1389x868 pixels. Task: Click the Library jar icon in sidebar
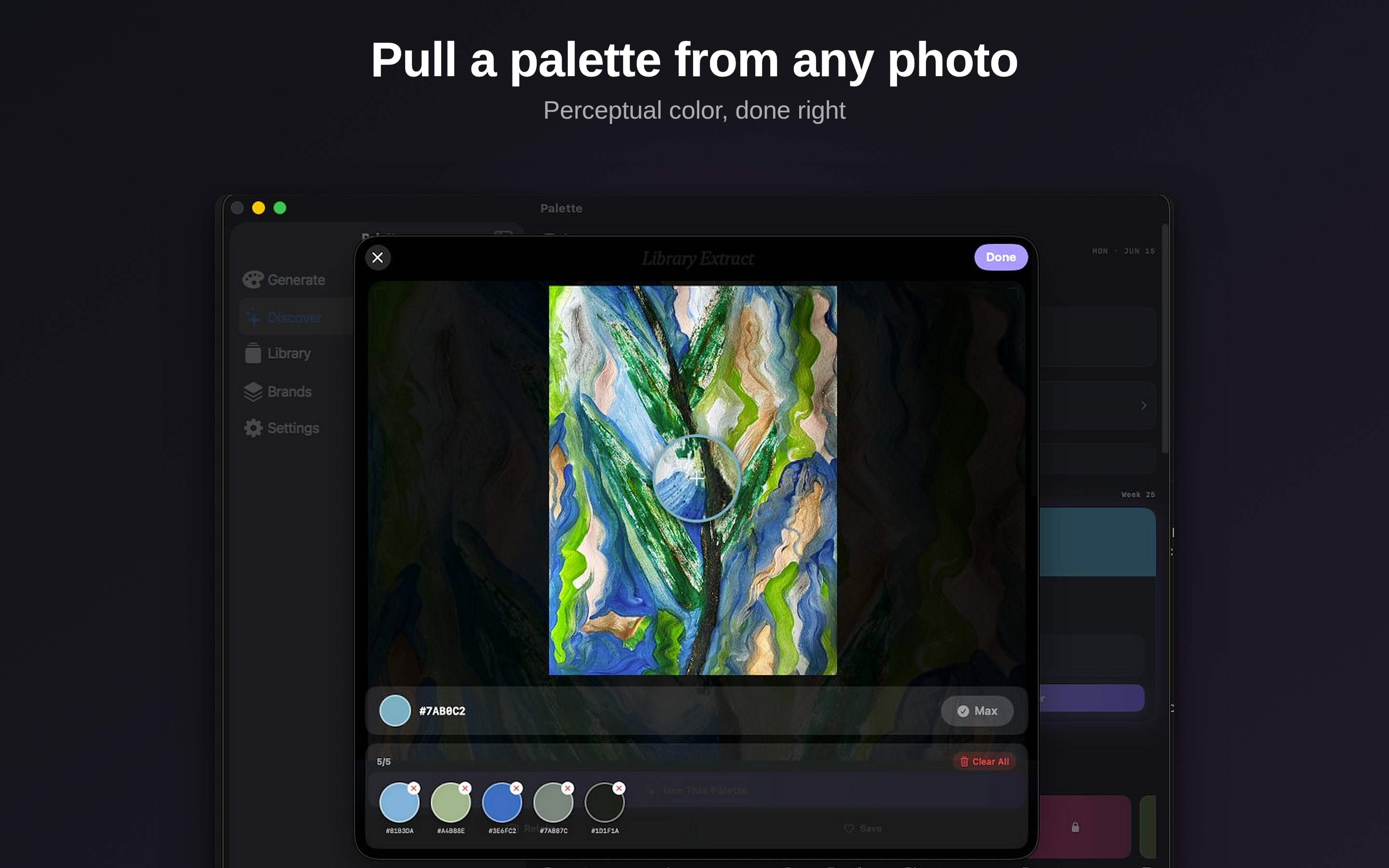click(253, 353)
